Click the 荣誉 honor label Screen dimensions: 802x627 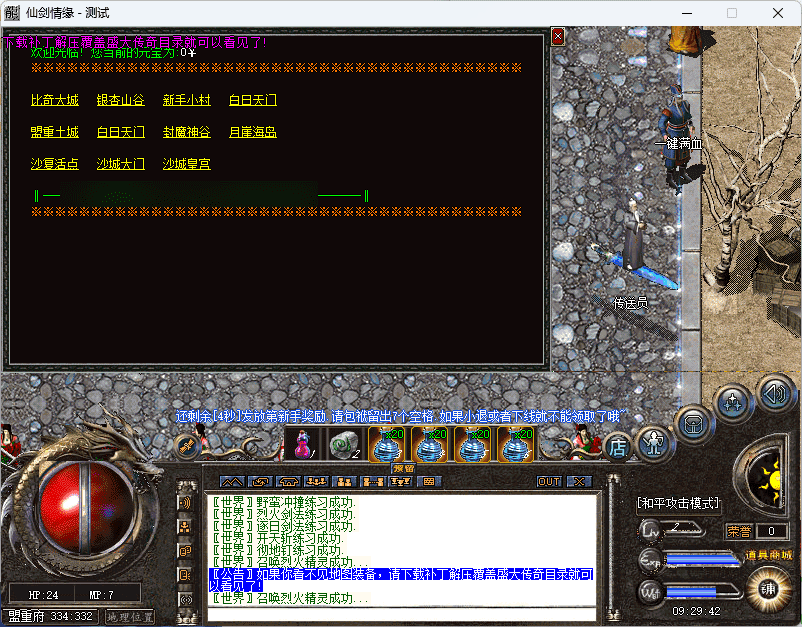(739, 531)
